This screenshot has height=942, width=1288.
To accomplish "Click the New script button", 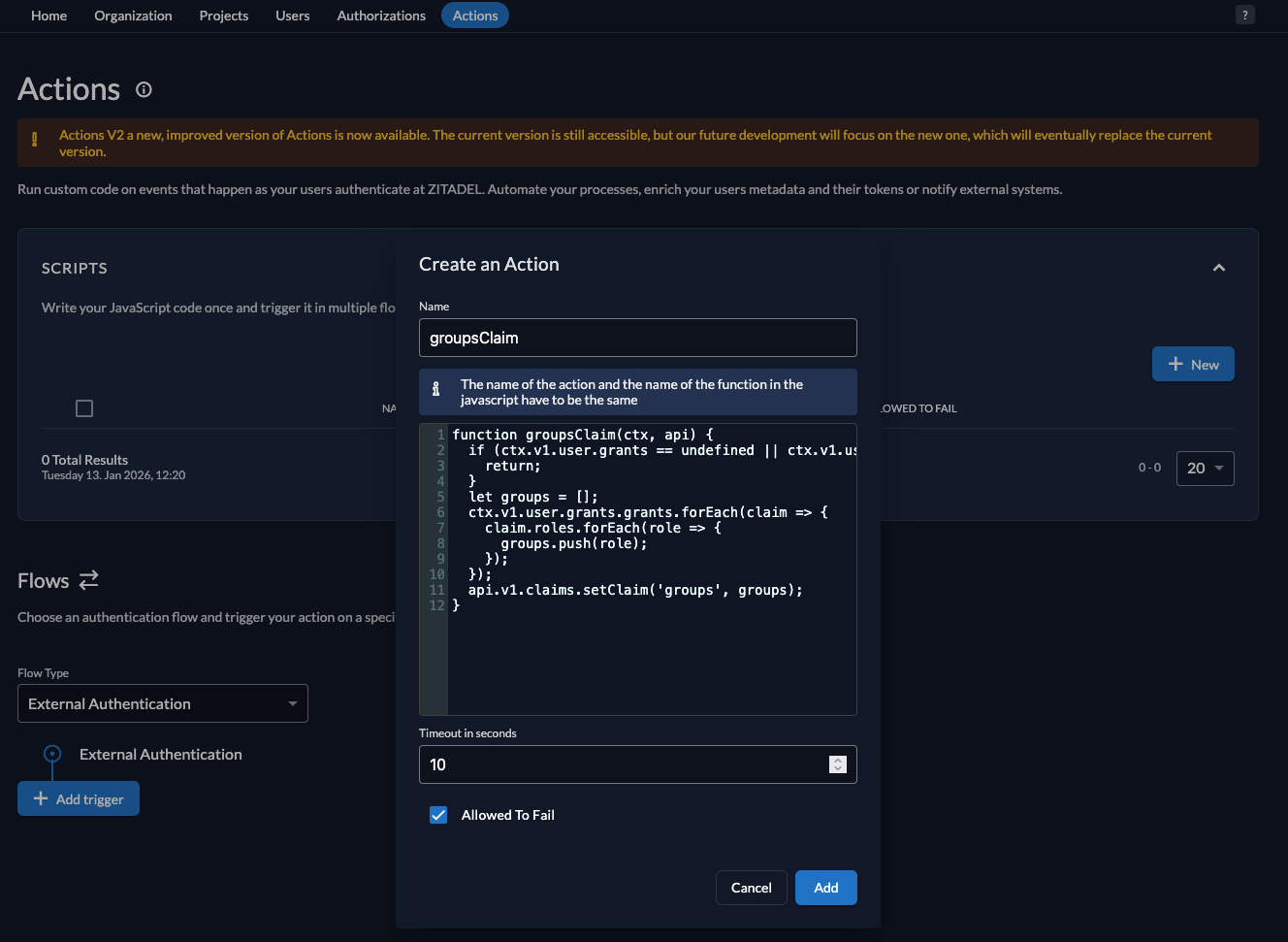I will pos(1193,365).
